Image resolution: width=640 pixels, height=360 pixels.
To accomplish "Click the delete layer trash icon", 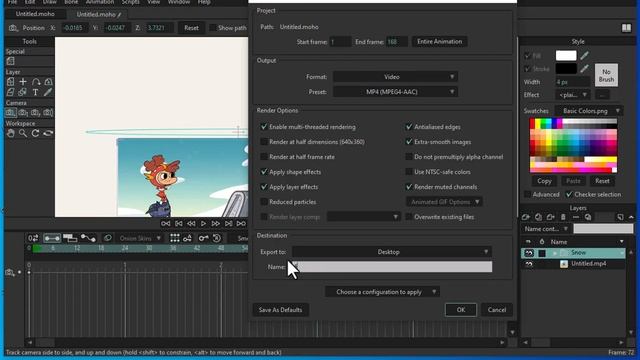I will click(x=563, y=217).
